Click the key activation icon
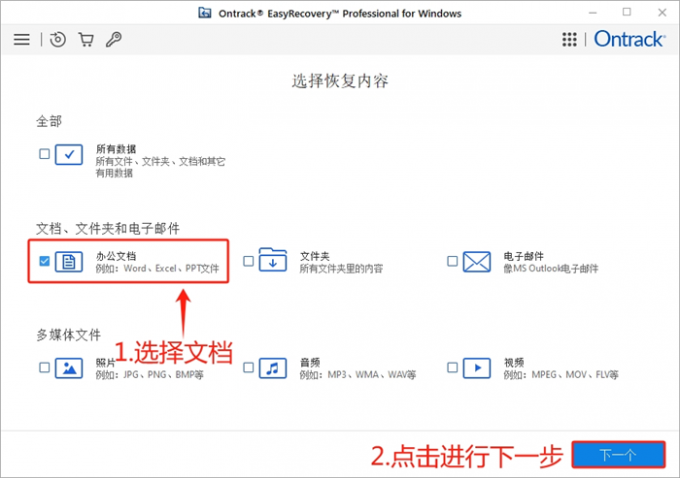Image resolution: width=680 pixels, height=478 pixels. [114, 39]
